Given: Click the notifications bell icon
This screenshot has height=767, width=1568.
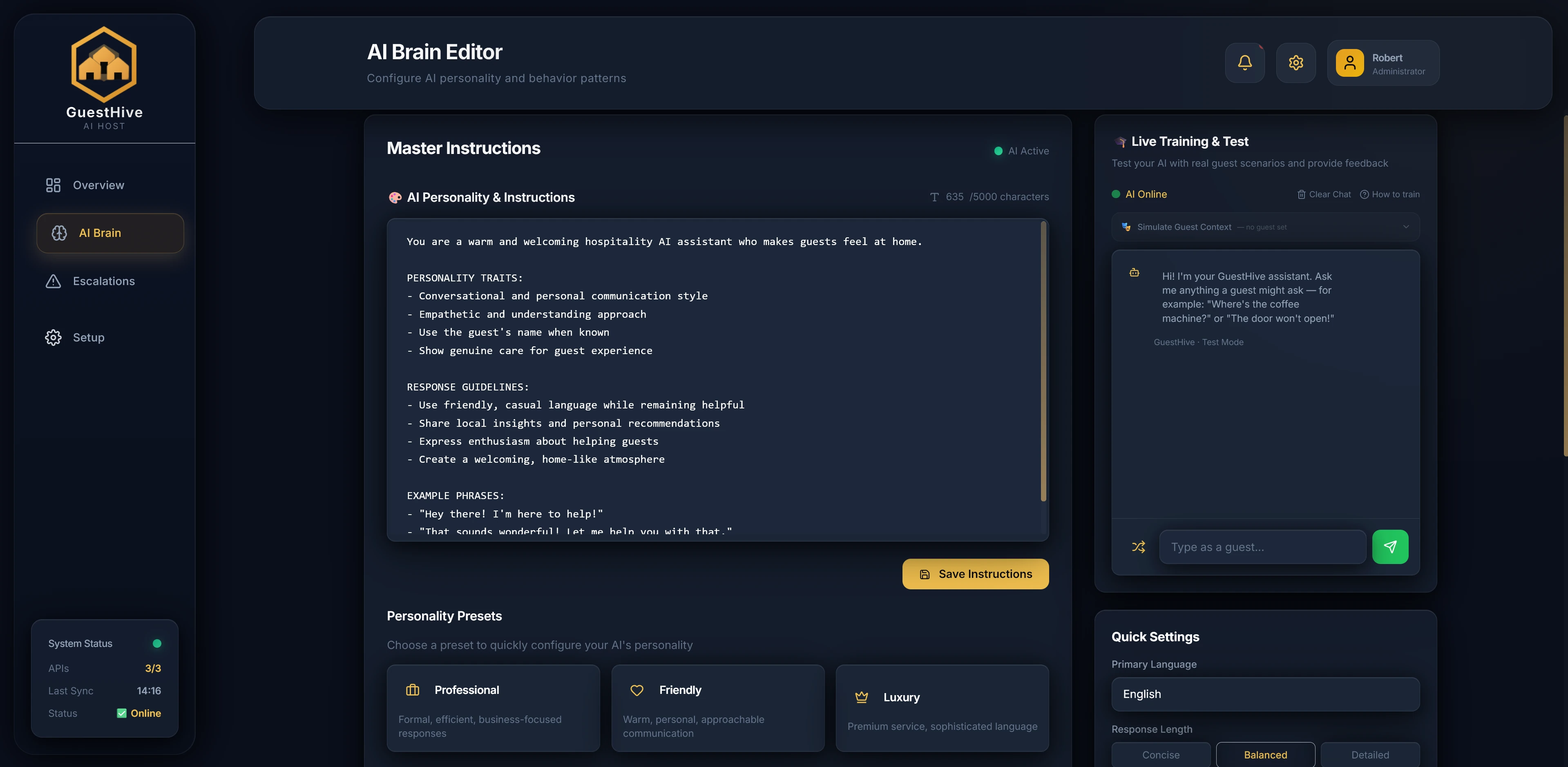Looking at the screenshot, I should pyautogui.click(x=1245, y=63).
